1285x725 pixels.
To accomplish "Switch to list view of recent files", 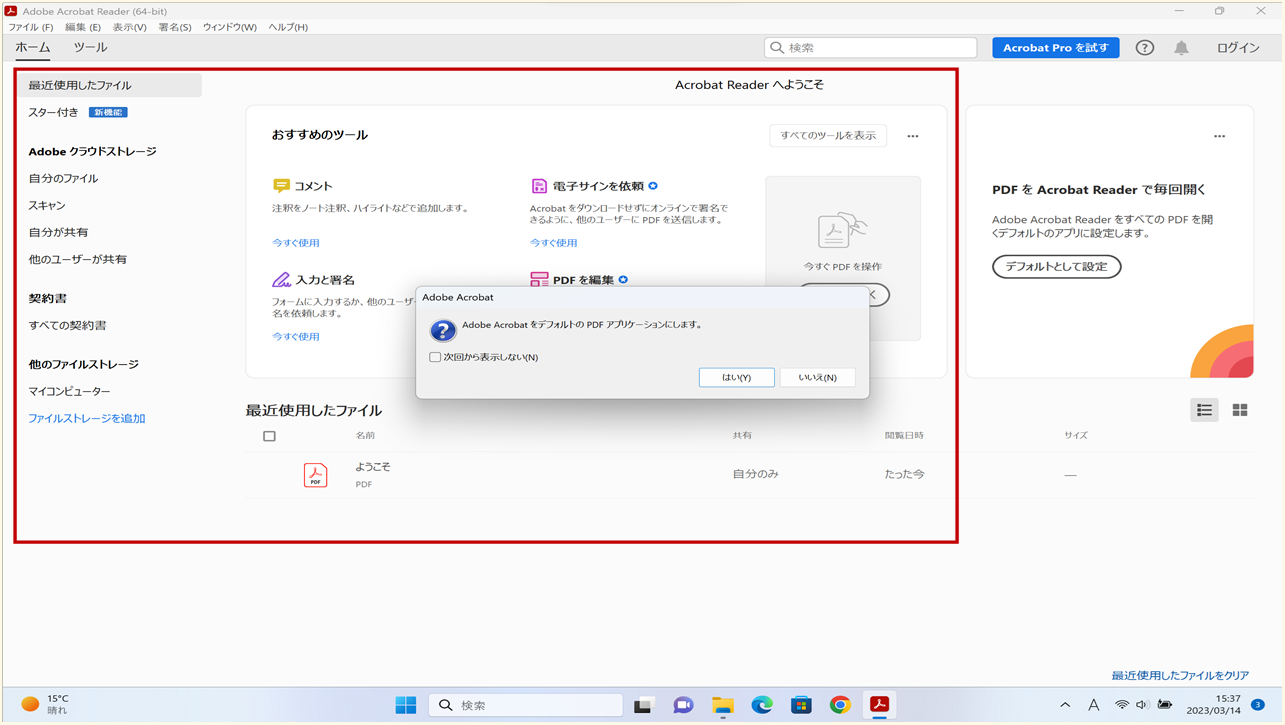I will tap(1204, 410).
